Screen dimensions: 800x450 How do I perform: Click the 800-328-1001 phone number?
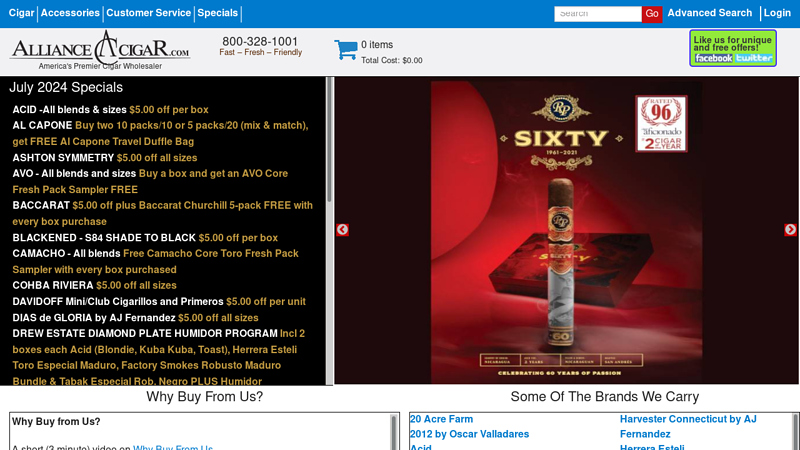click(x=260, y=41)
